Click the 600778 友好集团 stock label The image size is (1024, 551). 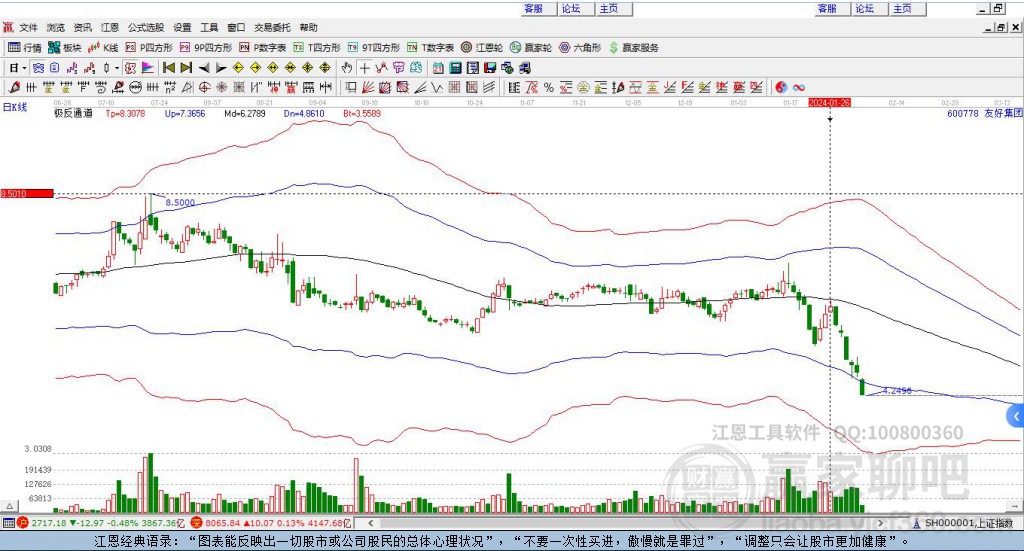(984, 114)
